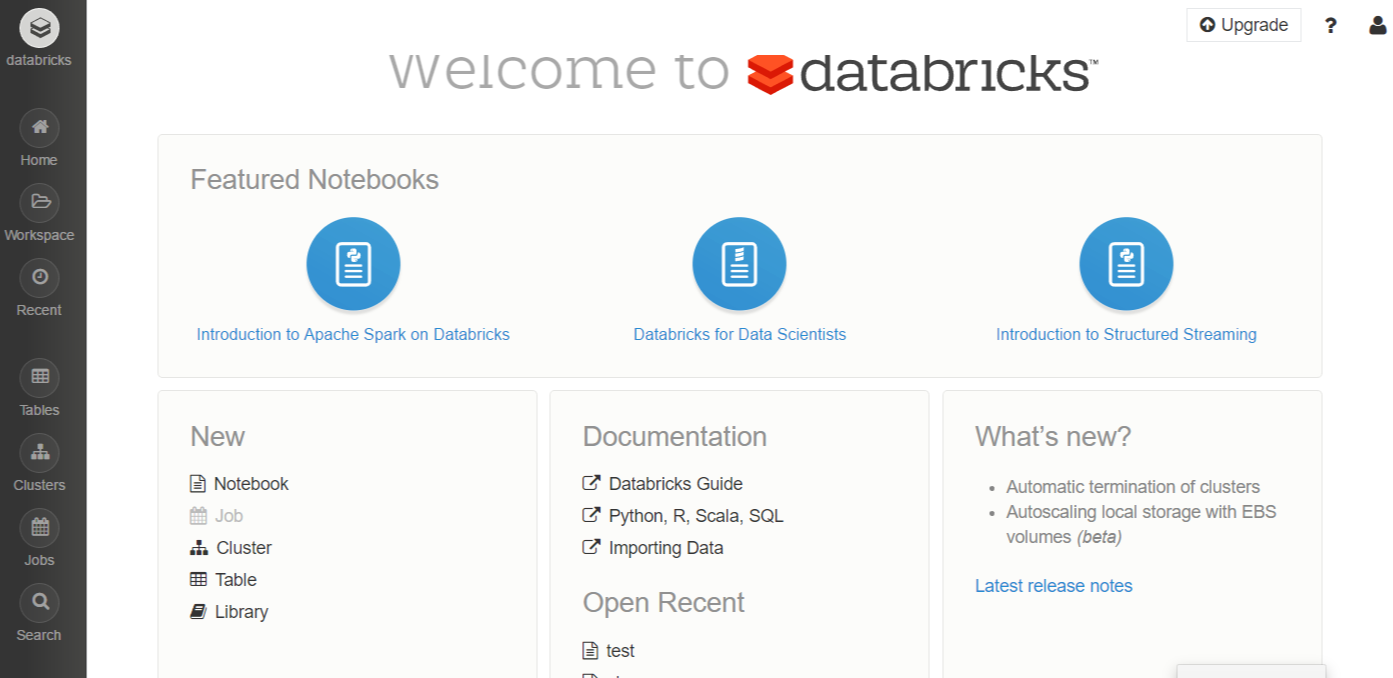Click the 'Featured Notebooks' heading
Viewport: 1393px width, 678px height.
[x=315, y=180]
